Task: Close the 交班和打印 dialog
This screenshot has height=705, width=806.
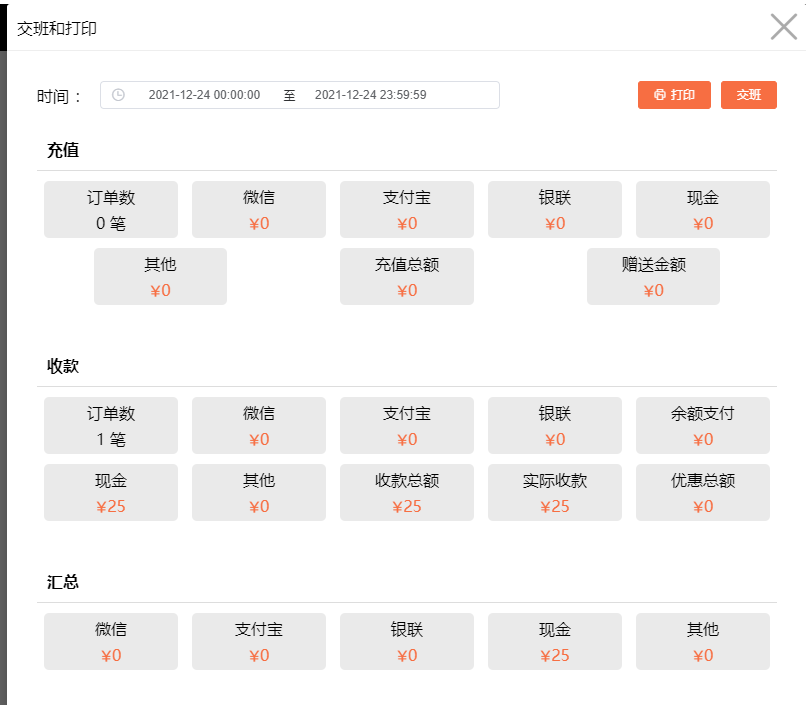Action: 783,27
